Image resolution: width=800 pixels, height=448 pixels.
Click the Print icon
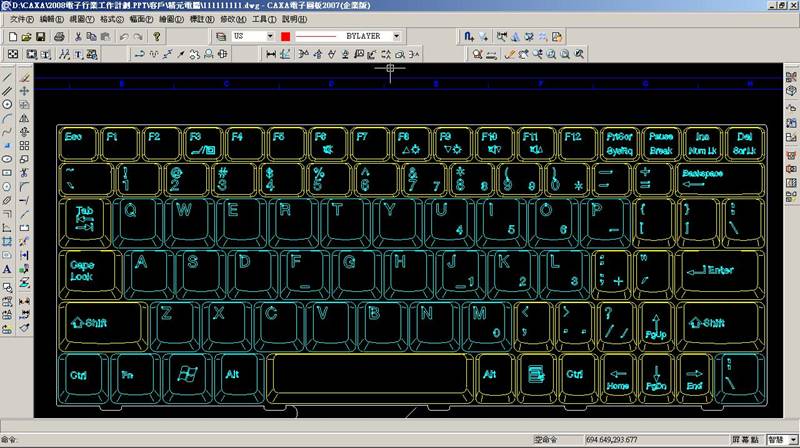click(x=60, y=36)
